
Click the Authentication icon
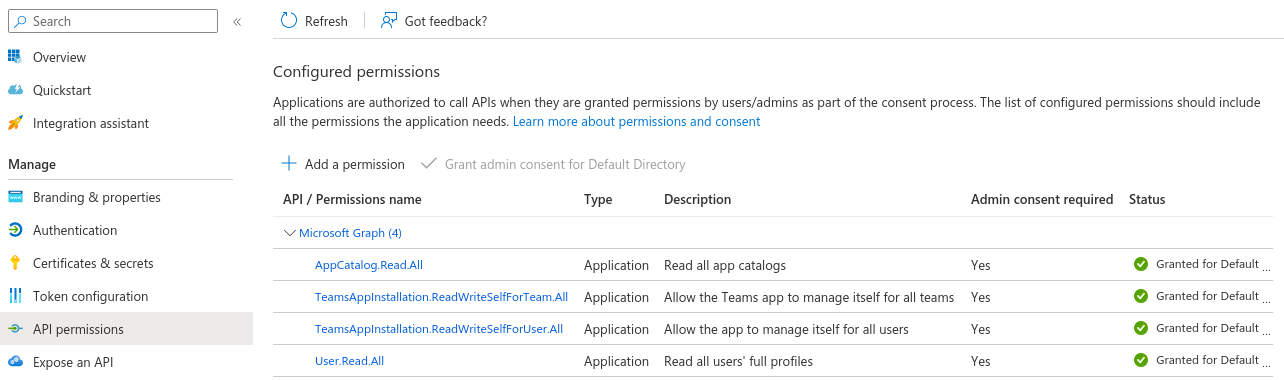tap(15, 230)
